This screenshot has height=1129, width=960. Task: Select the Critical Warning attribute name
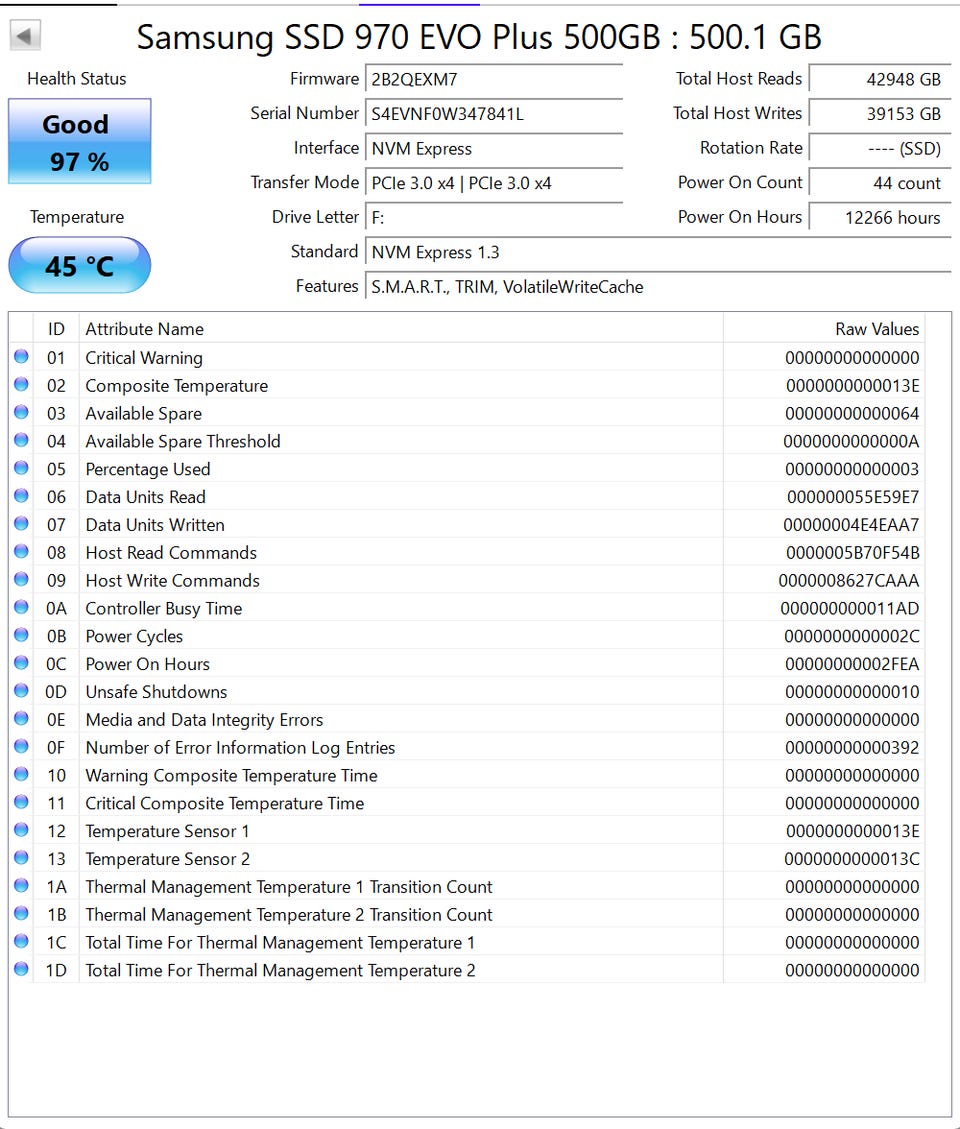[144, 358]
